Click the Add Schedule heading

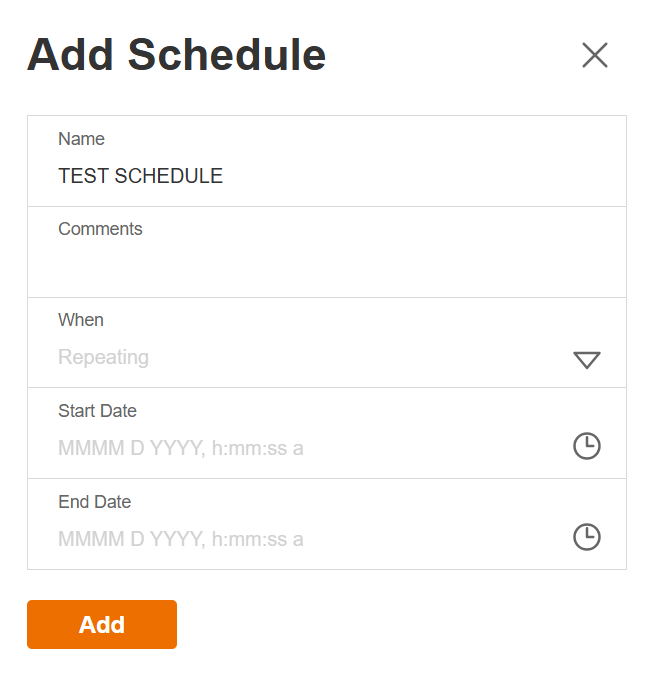pos(176,54)
